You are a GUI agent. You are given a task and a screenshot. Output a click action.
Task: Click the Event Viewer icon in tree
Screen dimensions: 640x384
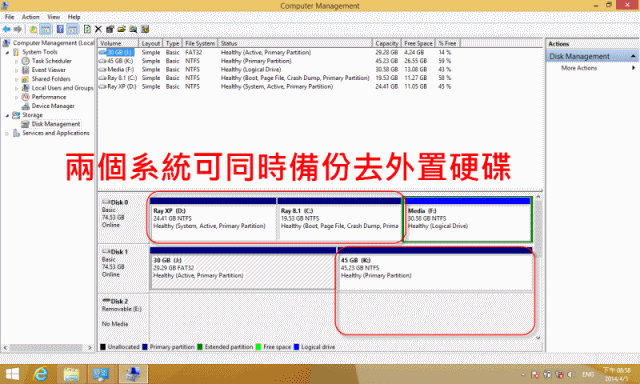(25, 70)
